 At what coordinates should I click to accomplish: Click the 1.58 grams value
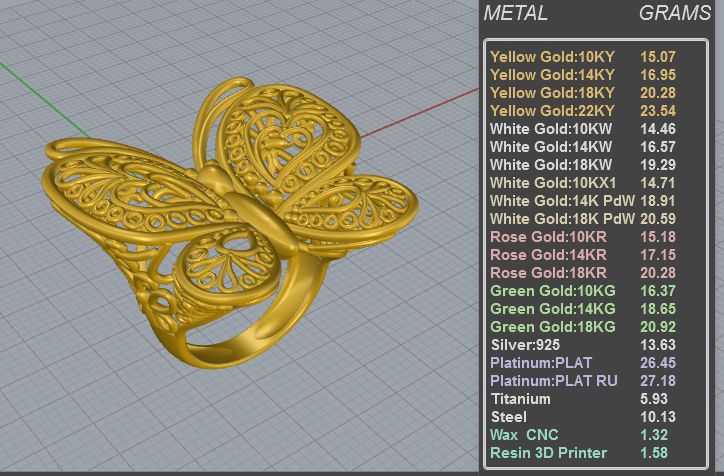tap(654, 453)
